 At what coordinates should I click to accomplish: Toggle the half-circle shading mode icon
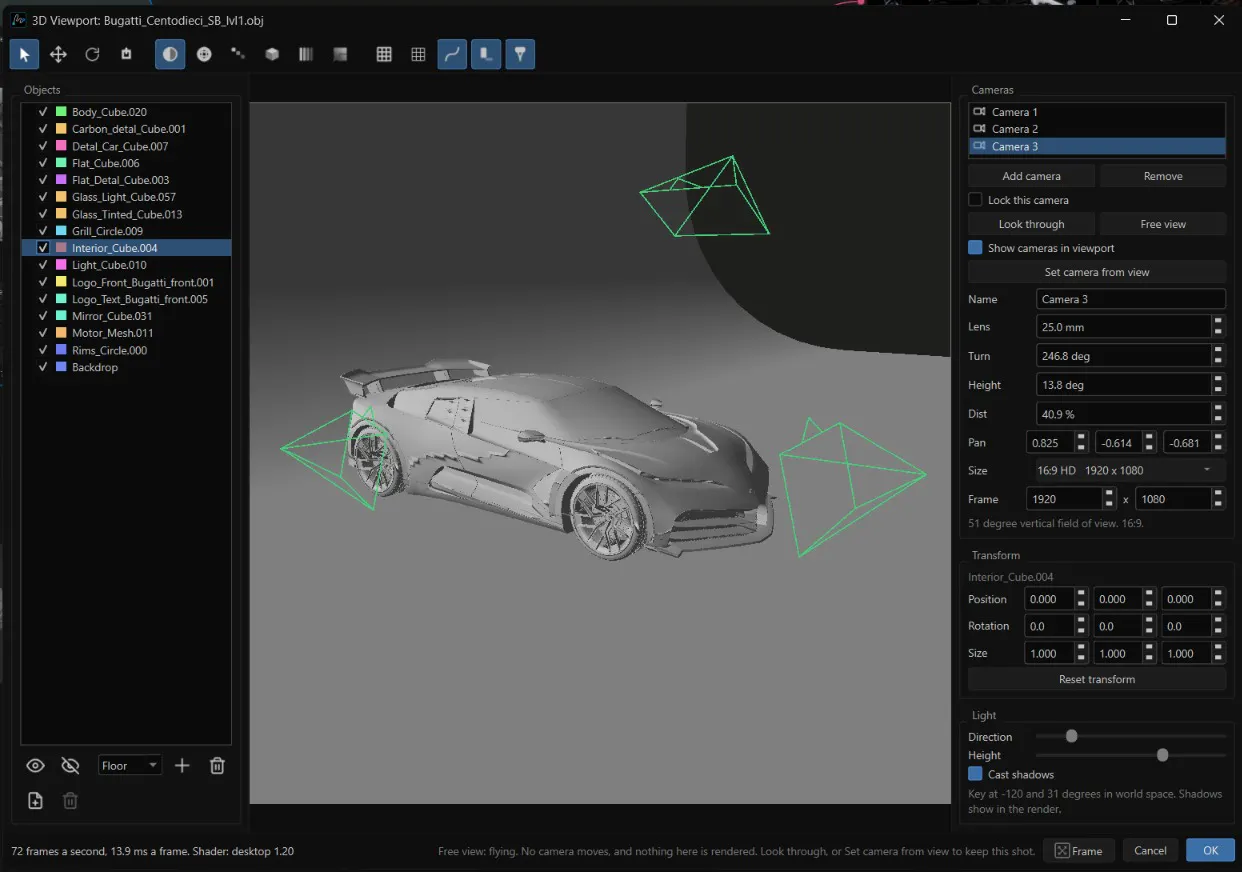point(170,54)
